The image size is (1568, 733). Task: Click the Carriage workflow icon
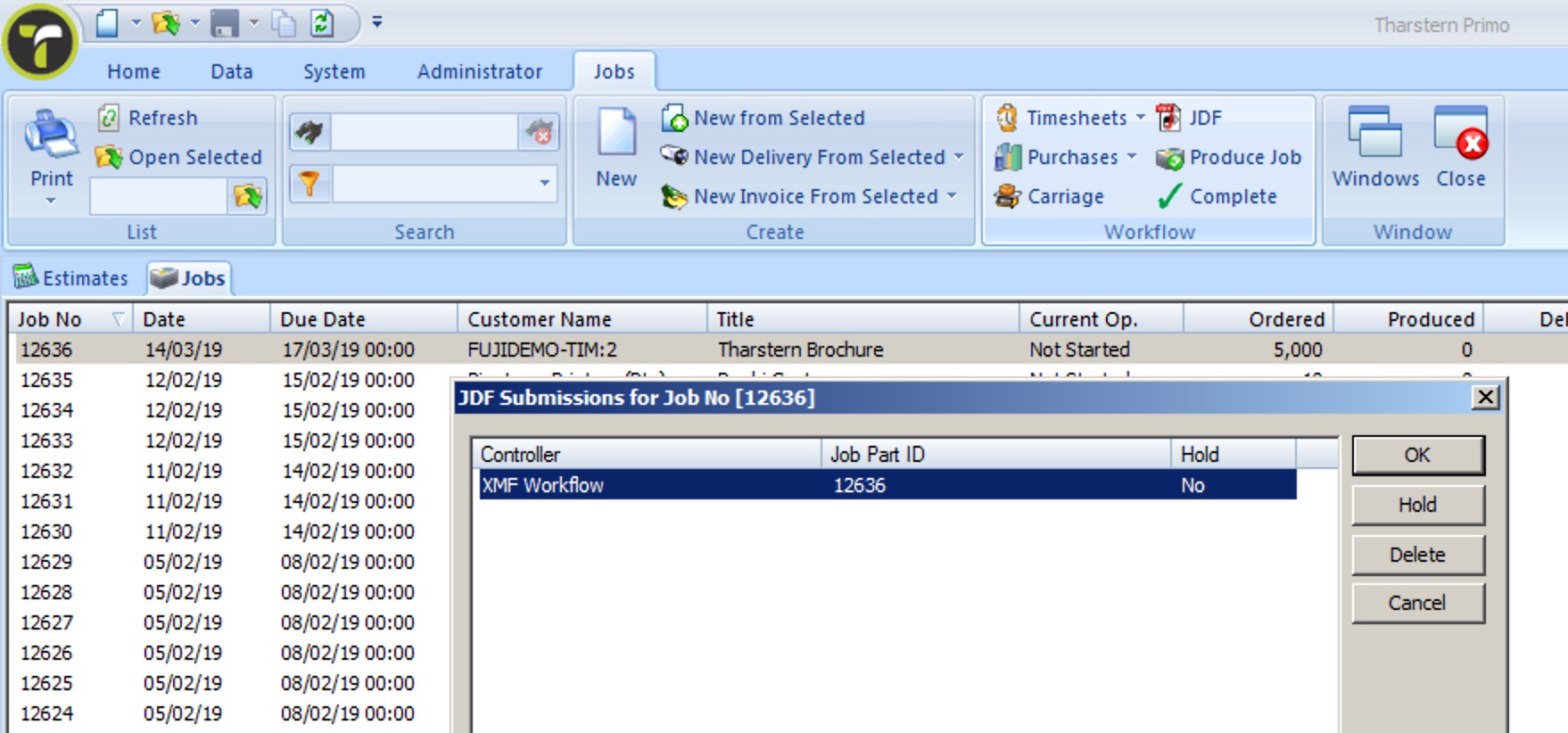click(1008, 196)
